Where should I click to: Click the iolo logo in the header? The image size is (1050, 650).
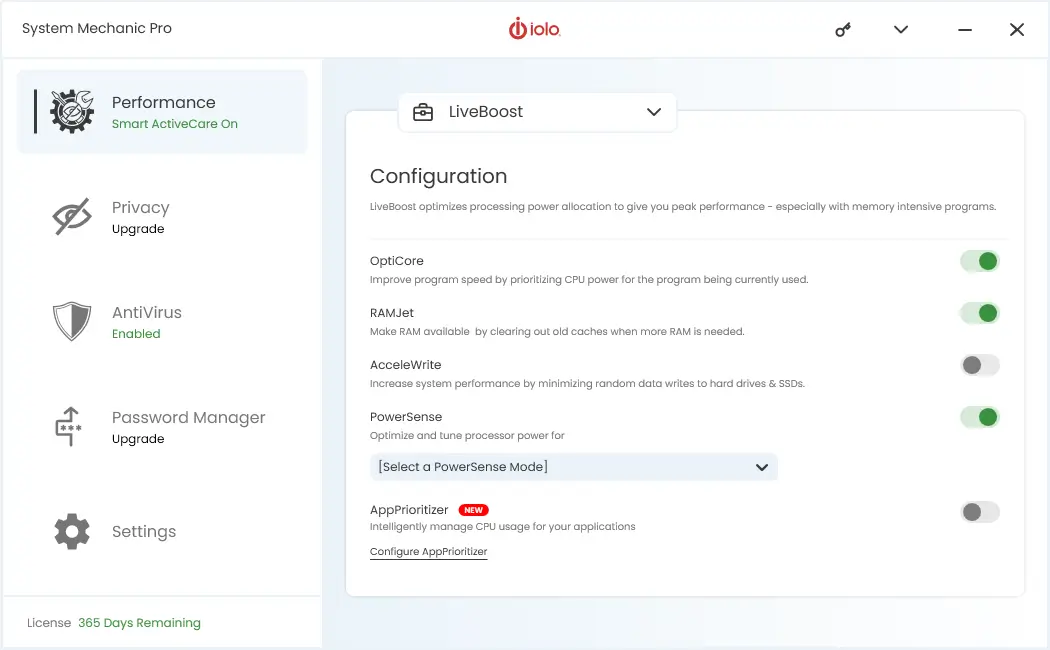coord(535,29)
